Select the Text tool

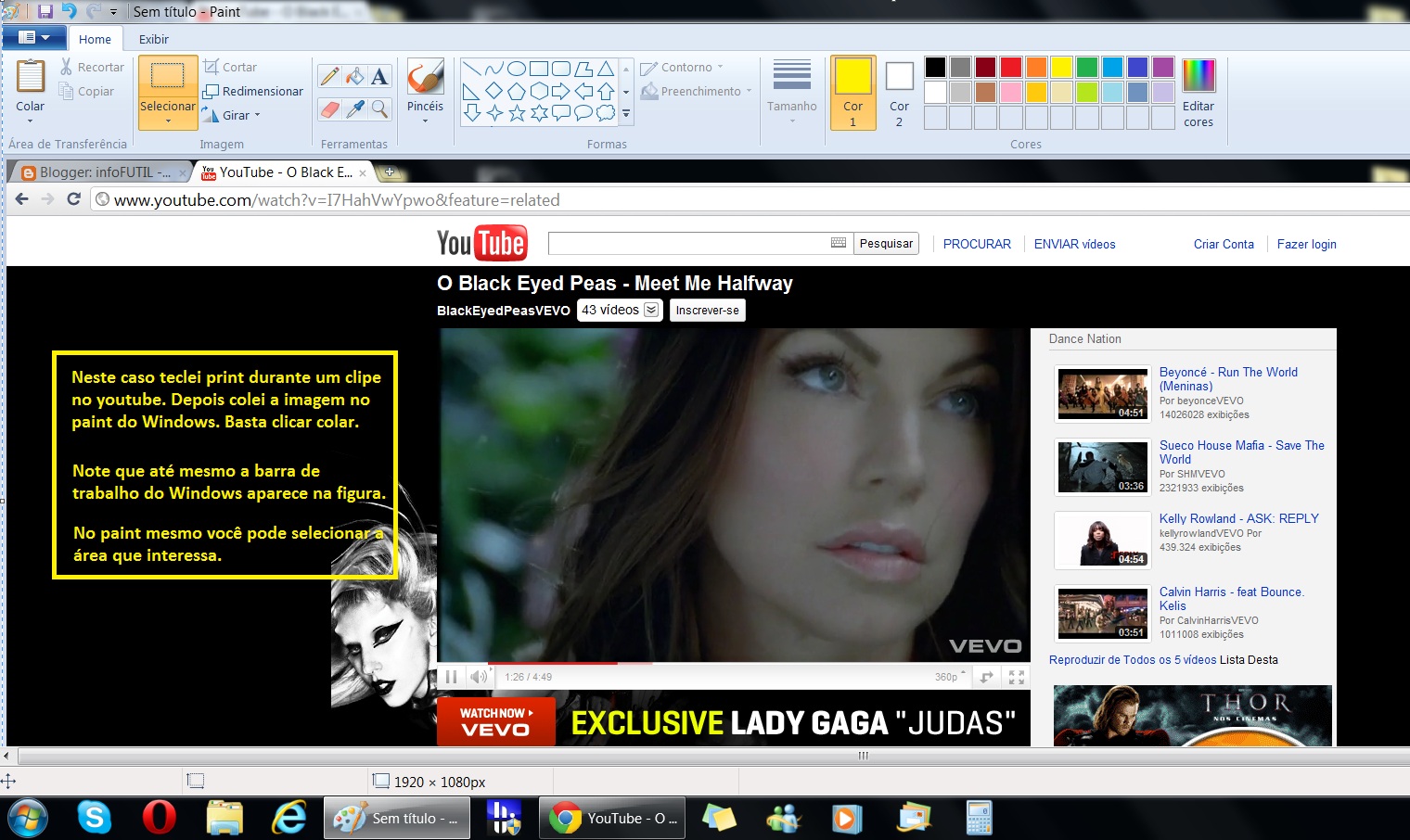point(379,77)
